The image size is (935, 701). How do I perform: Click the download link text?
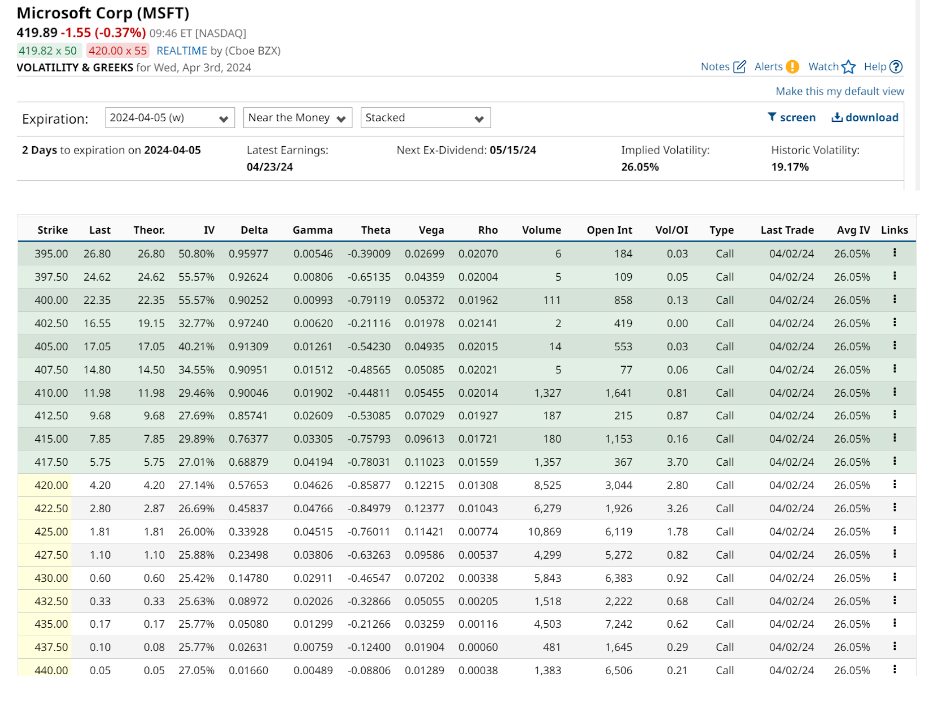point(872,117)
